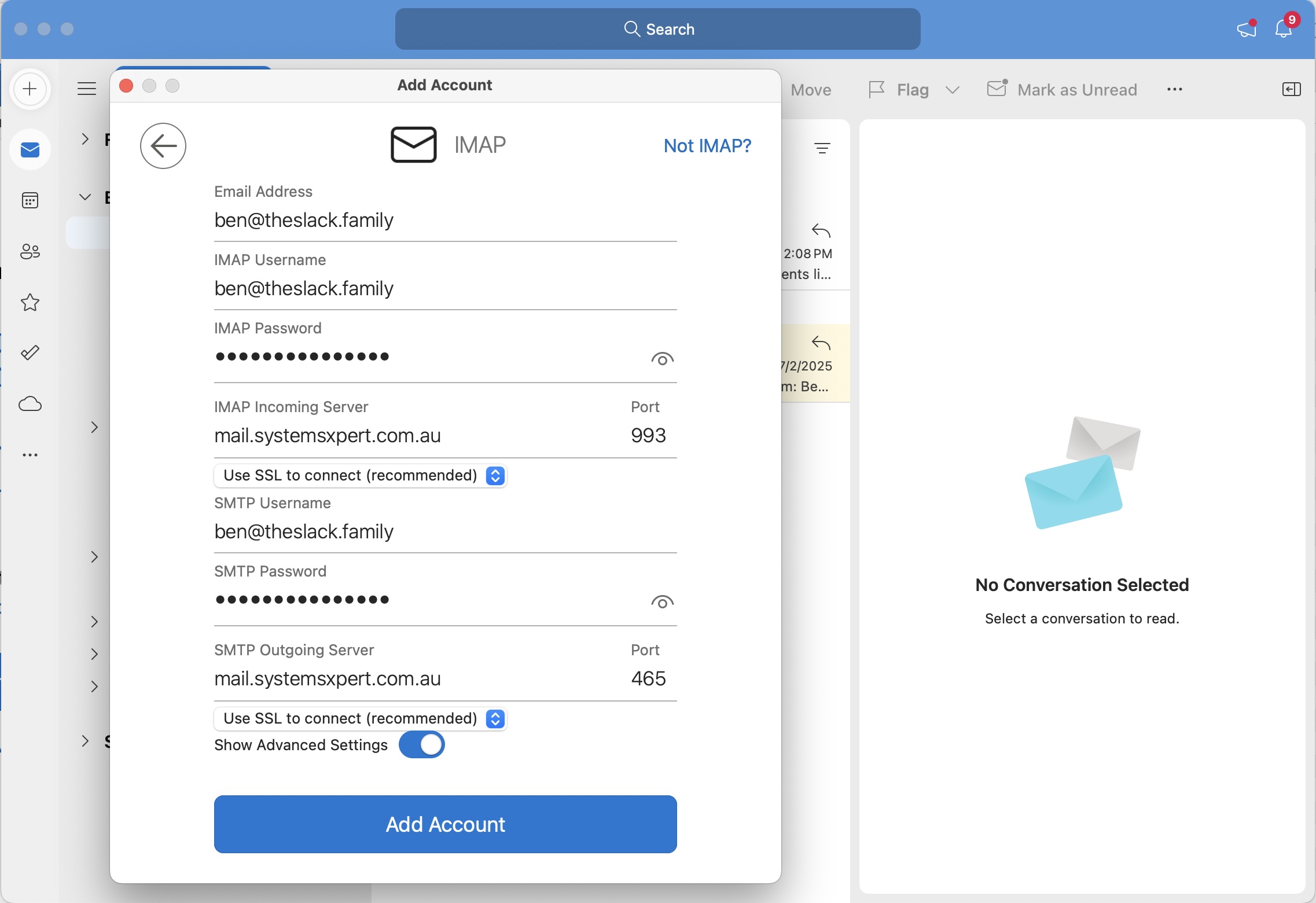Click the IMAP Incoming Server field
This screenshot has height=903, width=1316.
pos(417,435)
